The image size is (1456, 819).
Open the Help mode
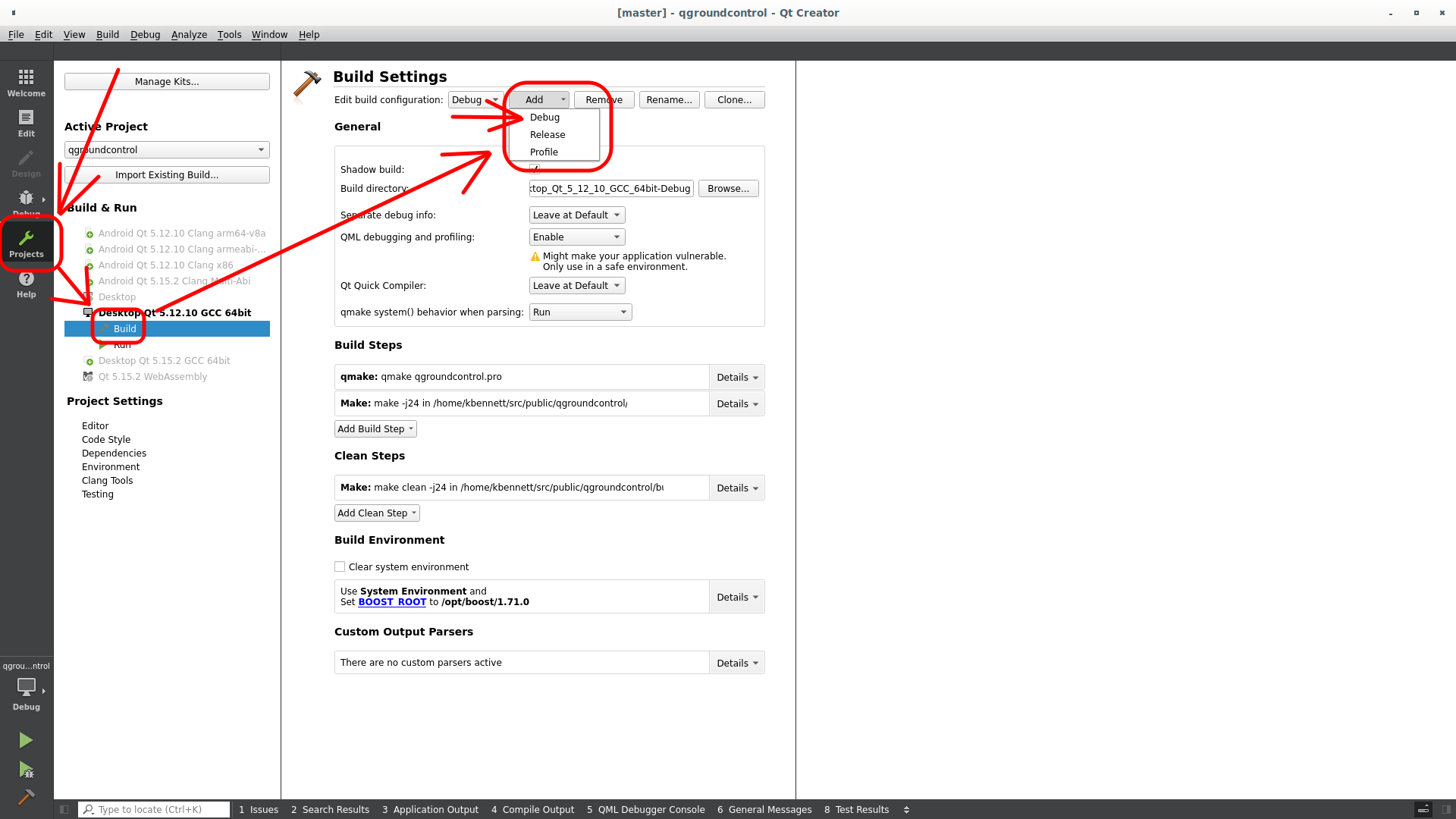(x=26, y=284)
